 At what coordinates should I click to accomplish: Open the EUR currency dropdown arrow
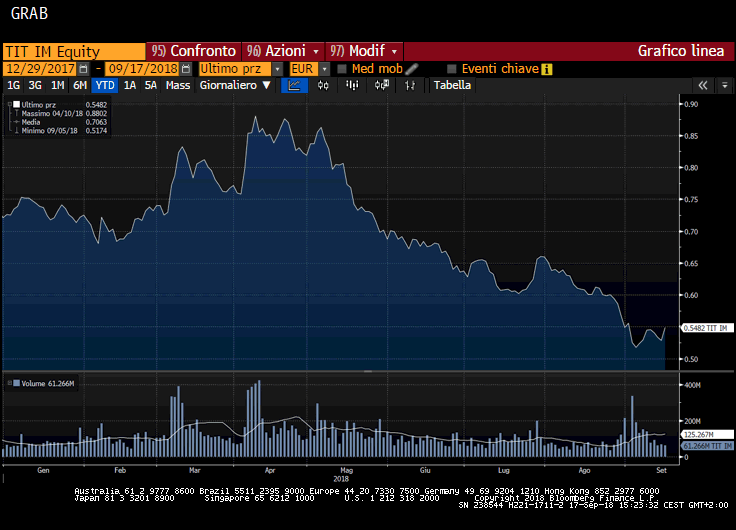click(x=324, y=69)
